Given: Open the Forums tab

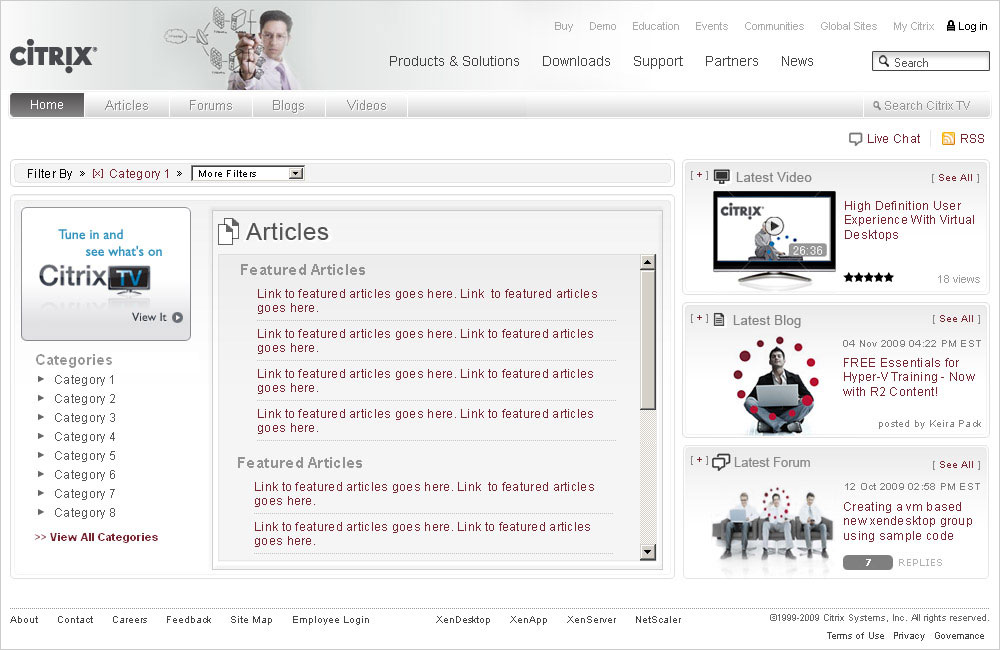Looking at the screenshot, I should click(210, 105).
